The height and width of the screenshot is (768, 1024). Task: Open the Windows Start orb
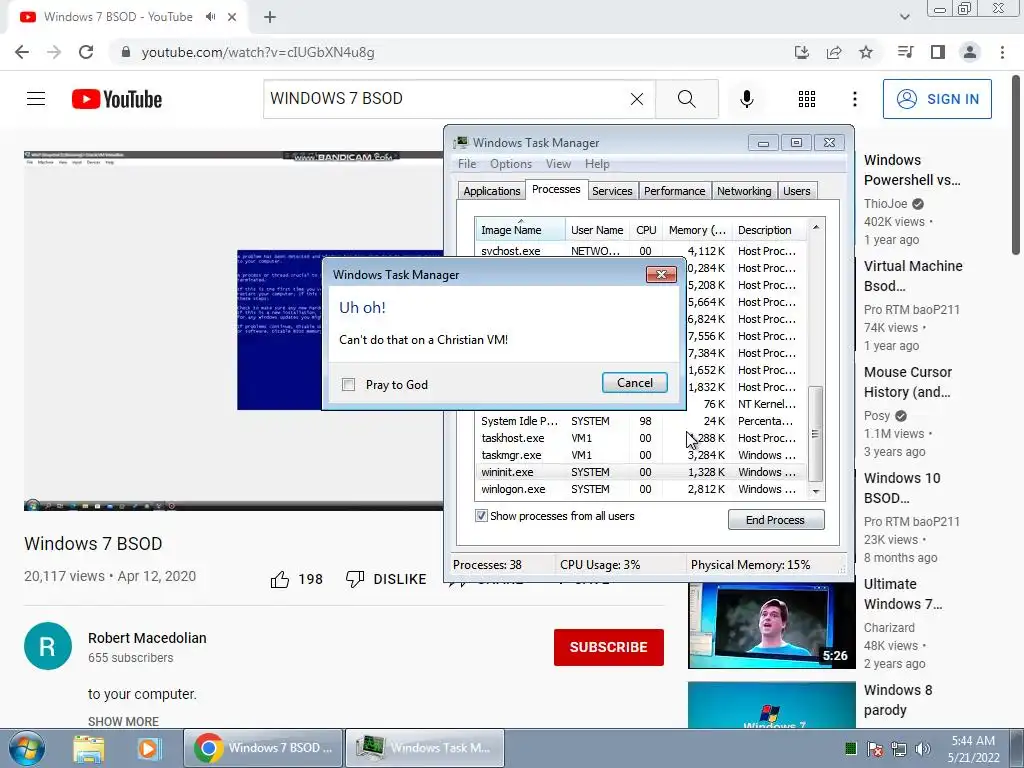pyautogui.click(x=26, y=748)
